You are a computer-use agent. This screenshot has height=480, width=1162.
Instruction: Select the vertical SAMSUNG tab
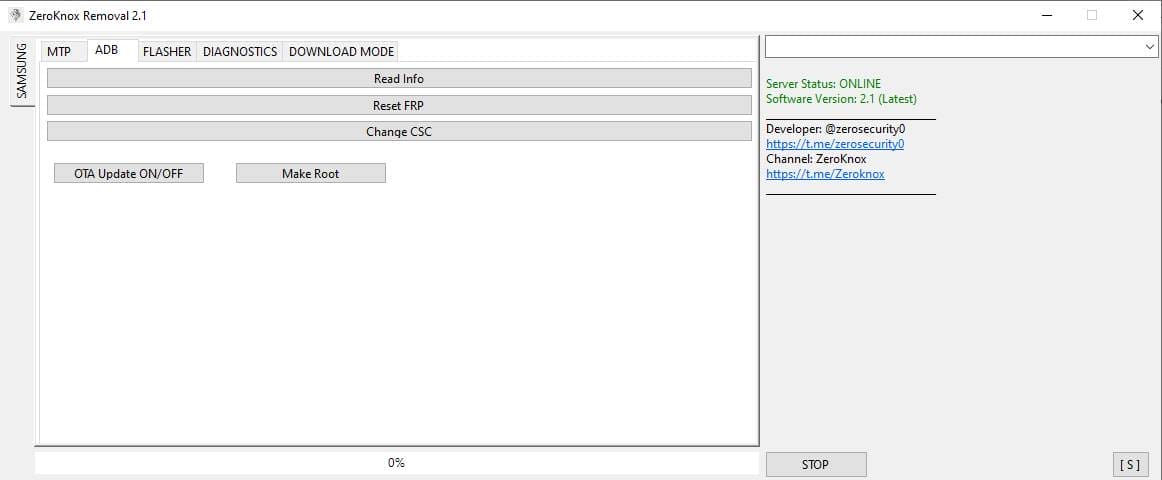21,71
